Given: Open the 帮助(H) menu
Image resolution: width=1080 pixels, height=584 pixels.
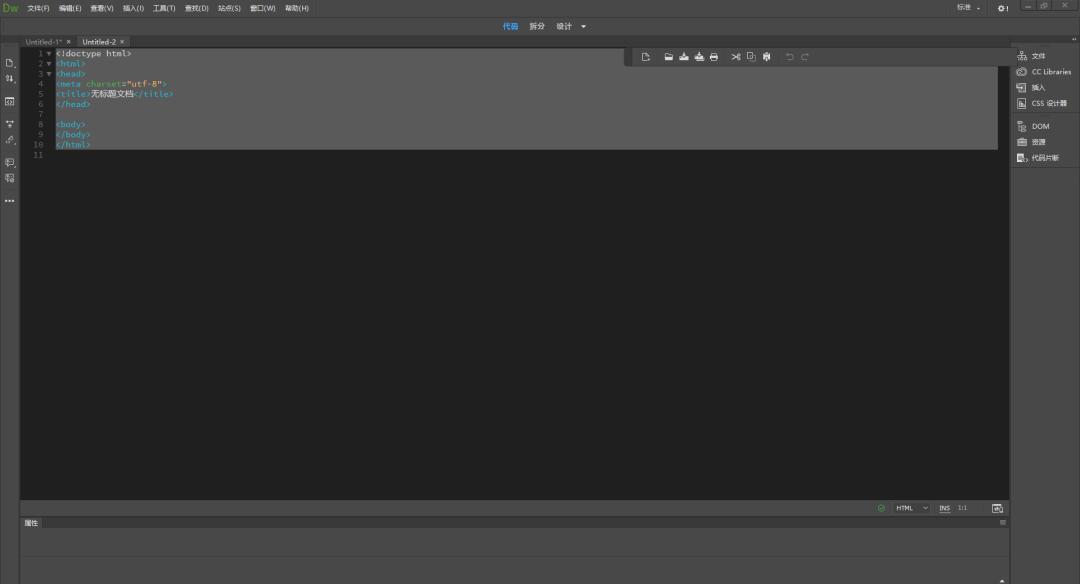Looking at the screenshot, I should tap(297, 8).
